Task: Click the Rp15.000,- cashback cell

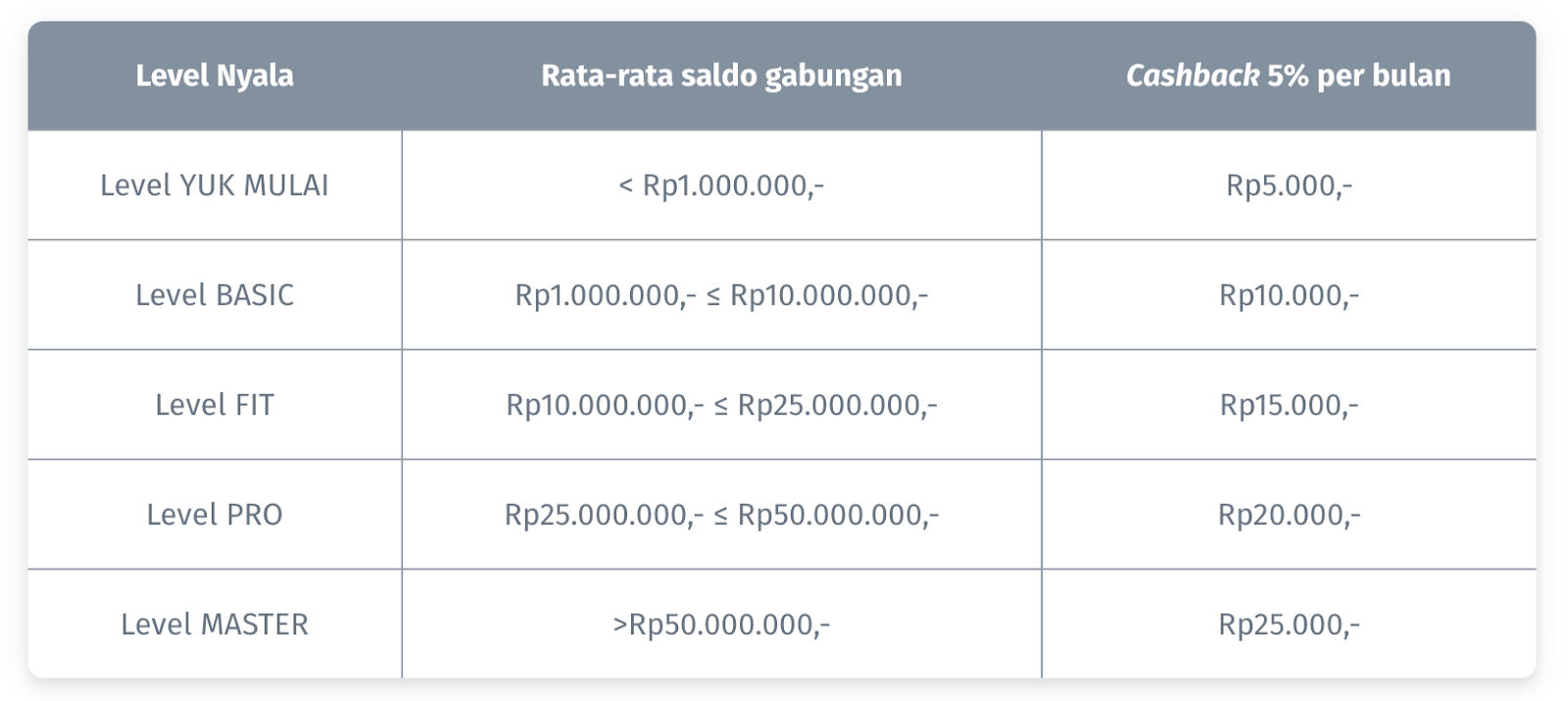Action: 1289,405
